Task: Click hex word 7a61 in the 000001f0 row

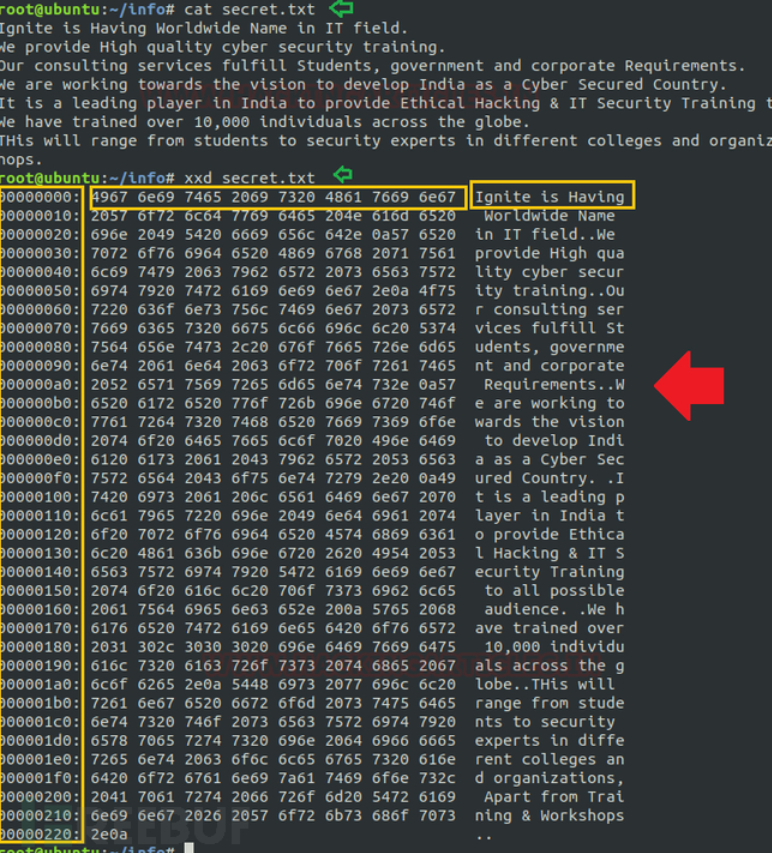Action: [297, 778]
